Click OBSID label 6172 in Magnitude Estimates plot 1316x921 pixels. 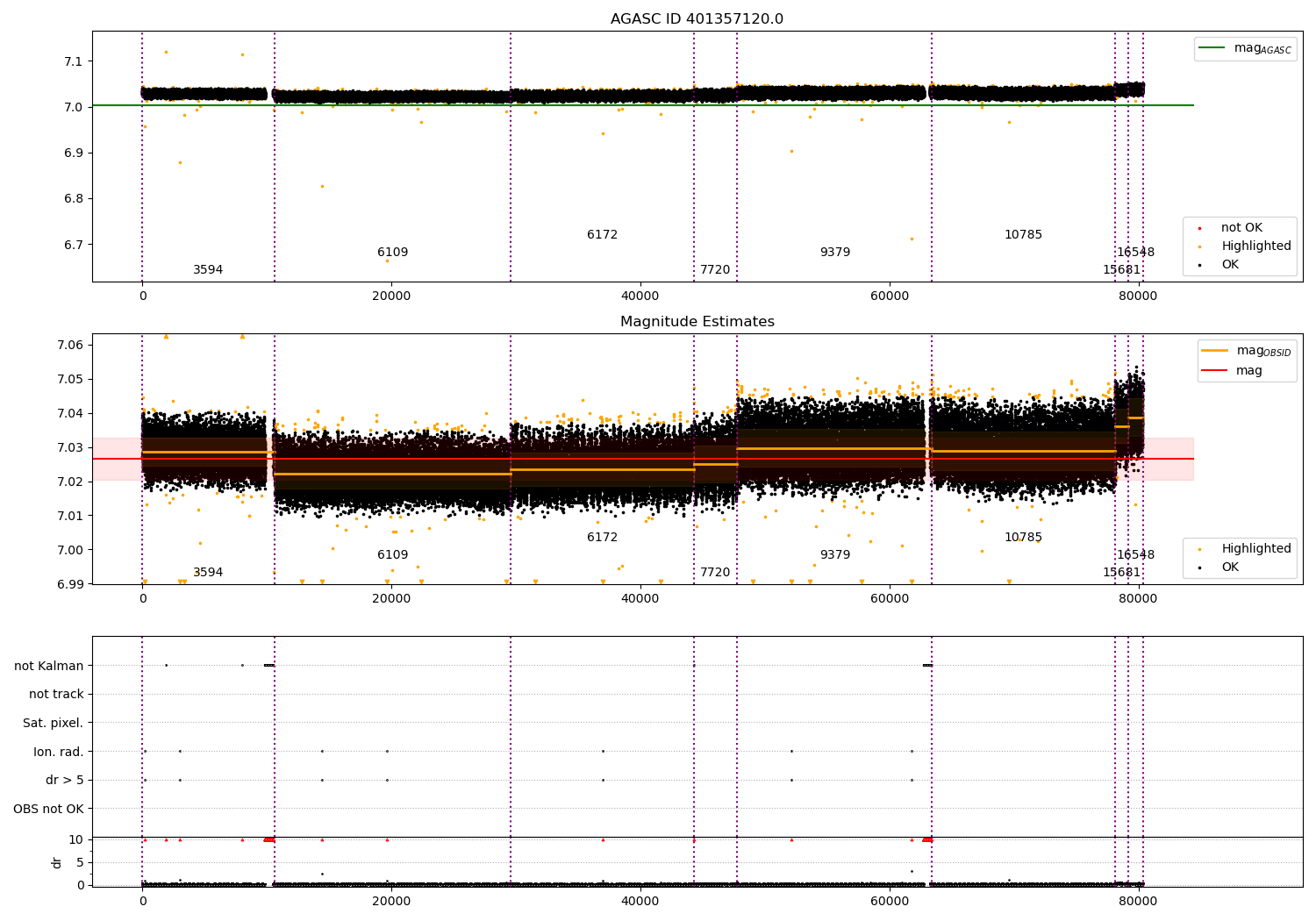[602, 538]
